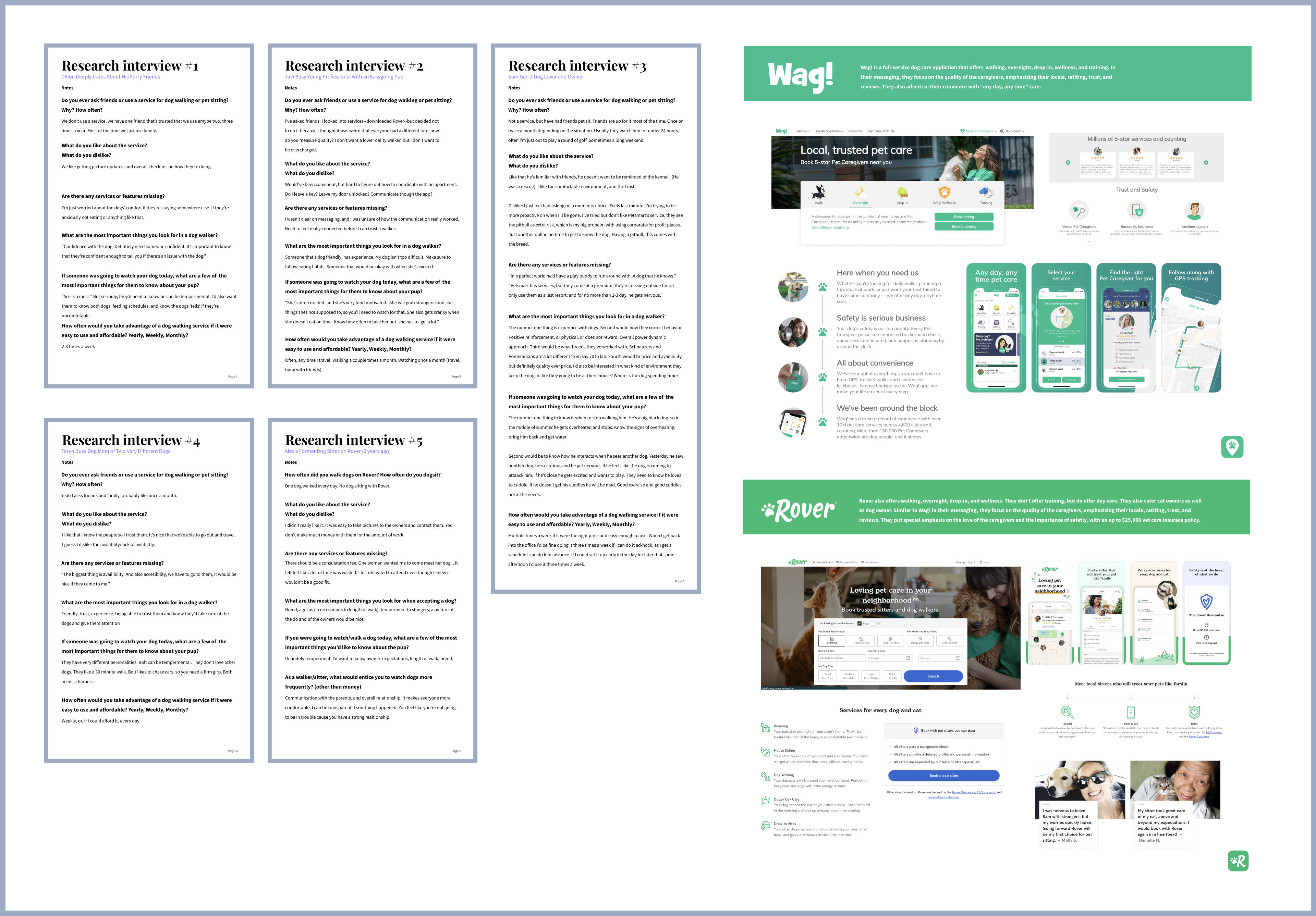Click the Rover green app icon
Viewport: 1316px width, 916px height.
pos(1238,861)
